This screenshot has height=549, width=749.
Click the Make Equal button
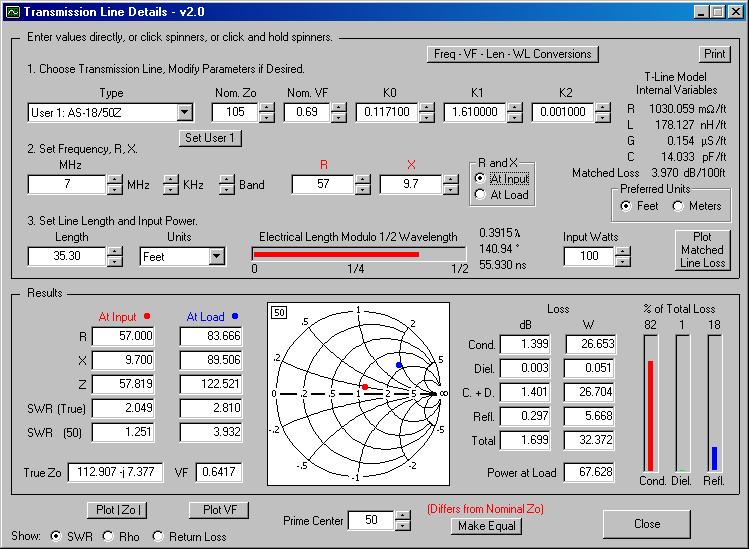tap(485, 526)
